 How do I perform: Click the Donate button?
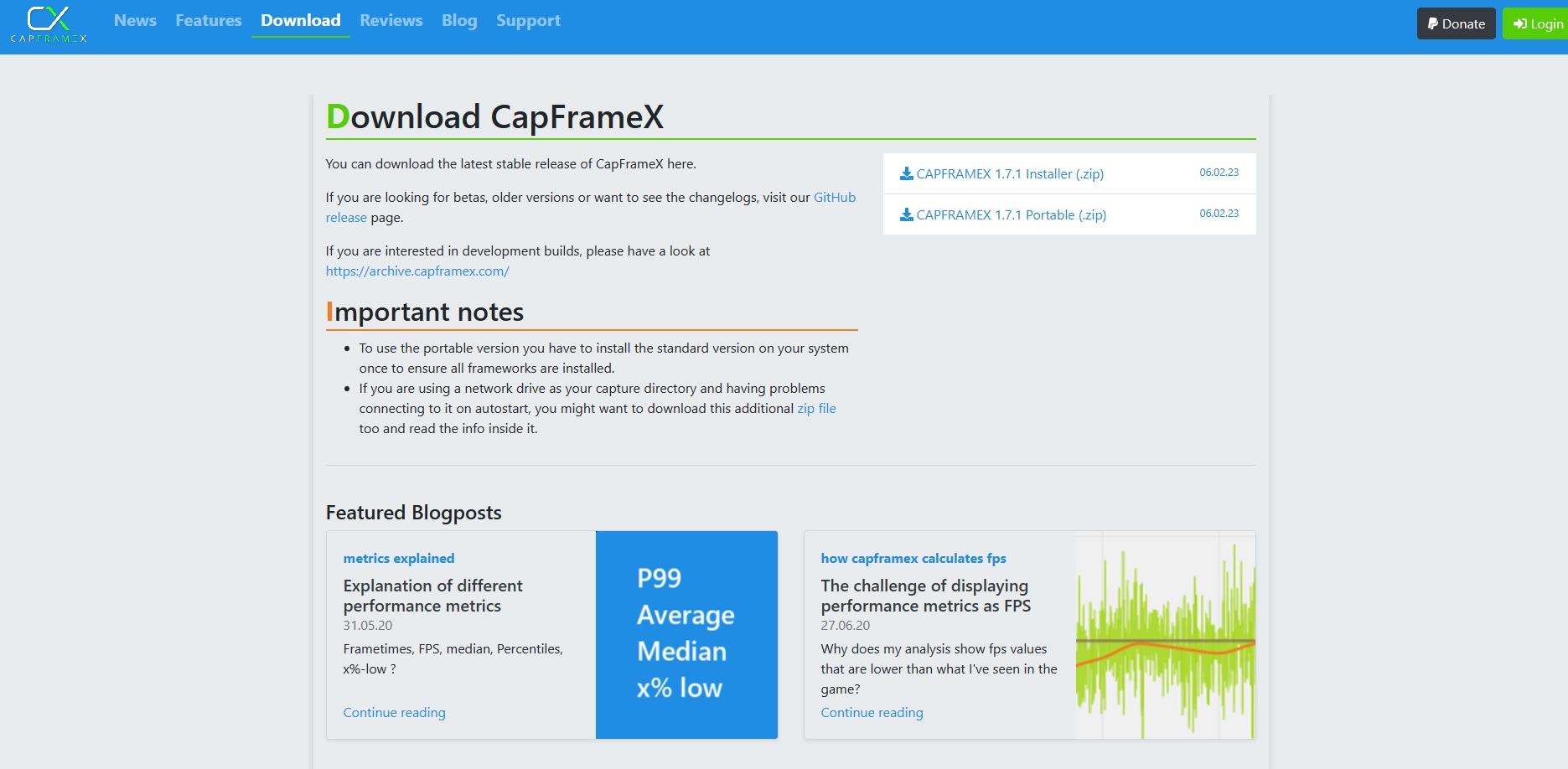click(x=1457, y=24)
